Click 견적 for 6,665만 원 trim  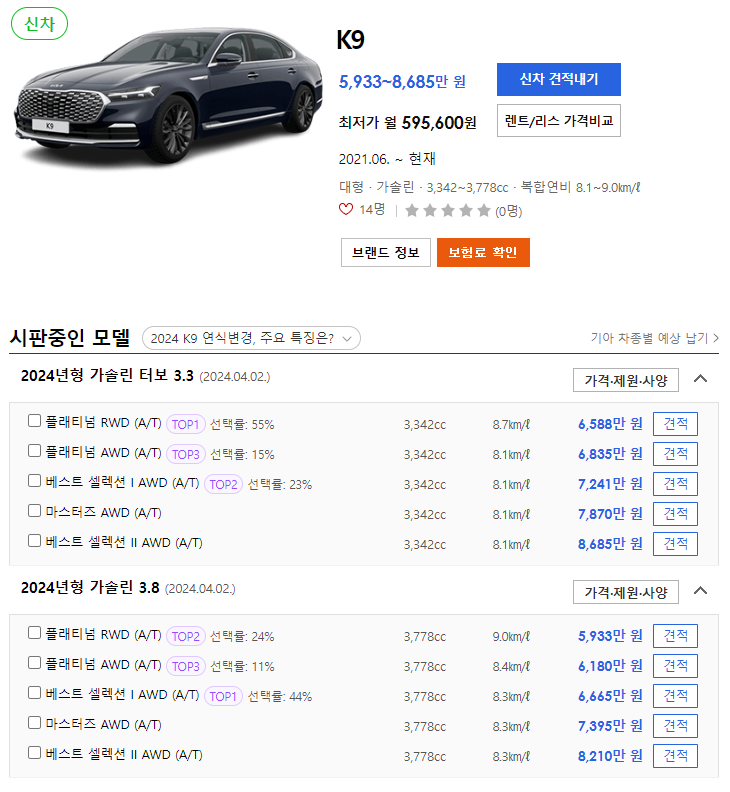coord(675,696)
